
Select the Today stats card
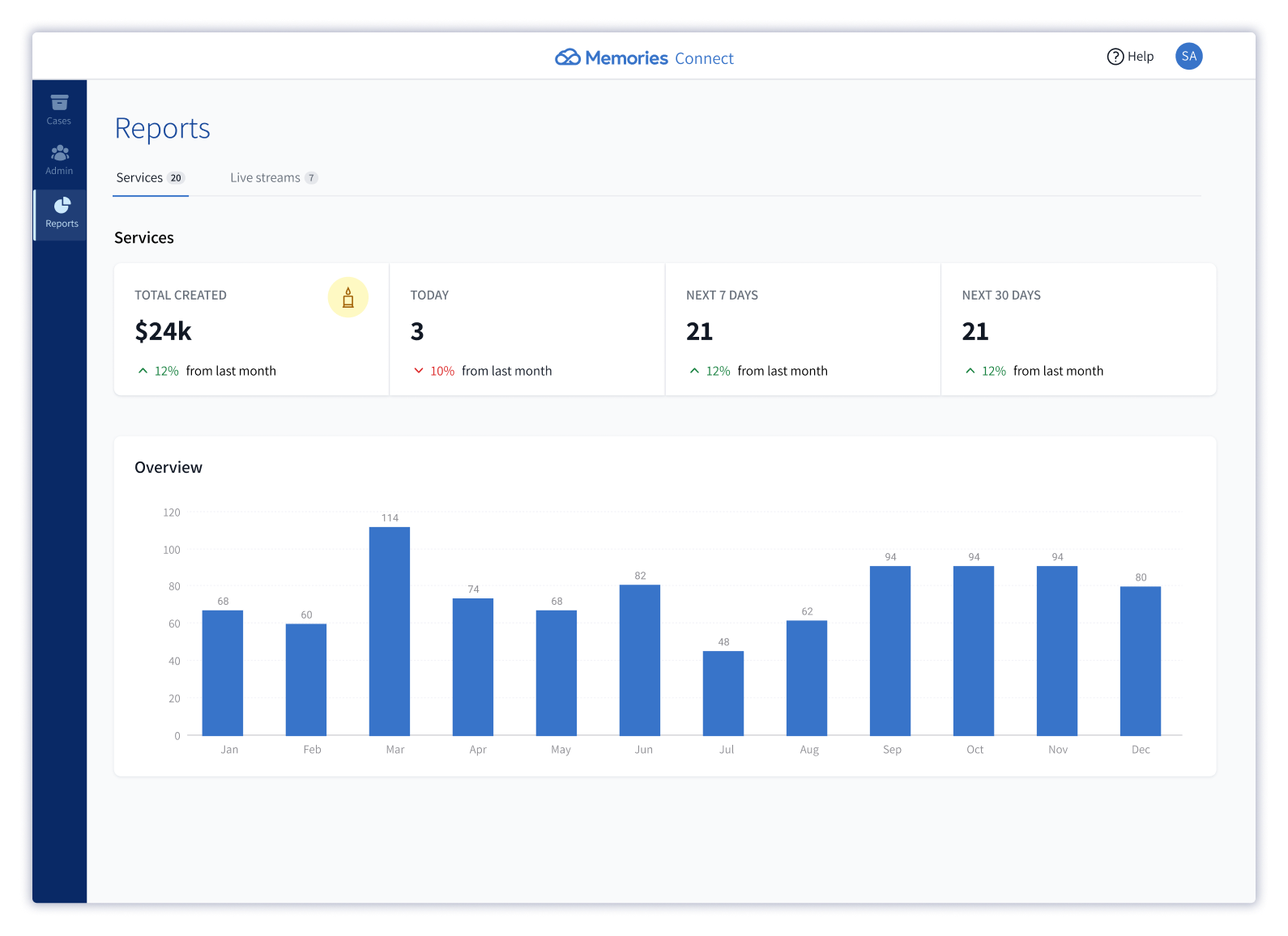pyautogui.click(x=527, y=330)
